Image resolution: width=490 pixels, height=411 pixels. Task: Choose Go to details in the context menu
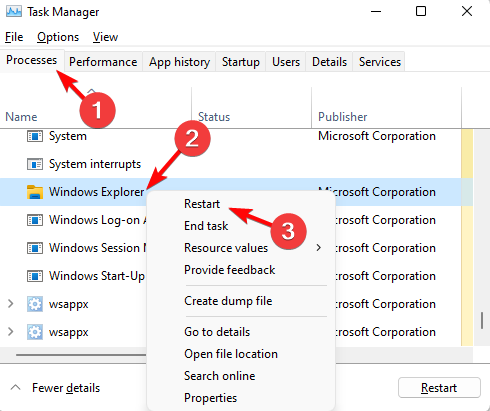(217, 332)
